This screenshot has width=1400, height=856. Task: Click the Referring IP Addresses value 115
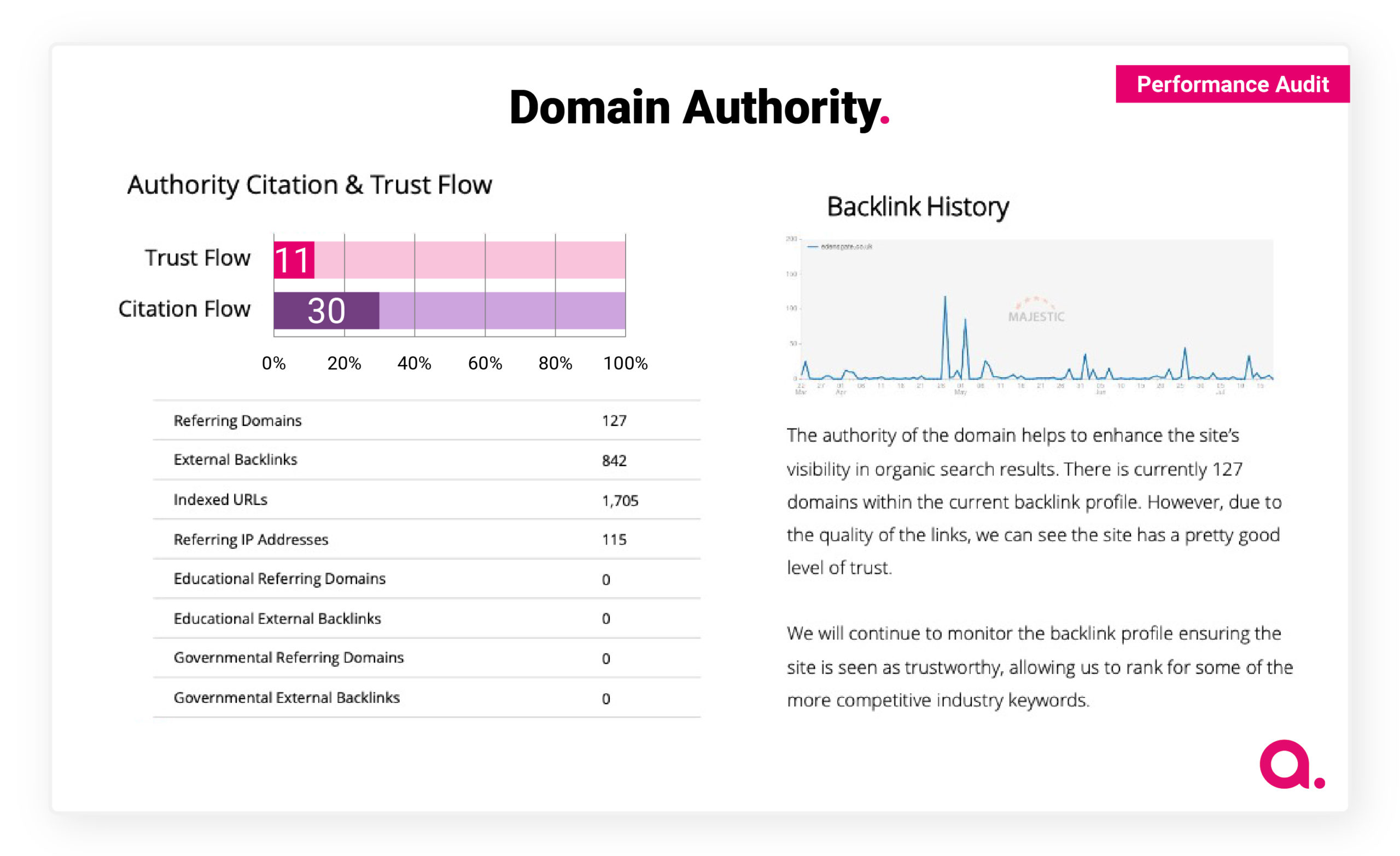click(614, 540)
